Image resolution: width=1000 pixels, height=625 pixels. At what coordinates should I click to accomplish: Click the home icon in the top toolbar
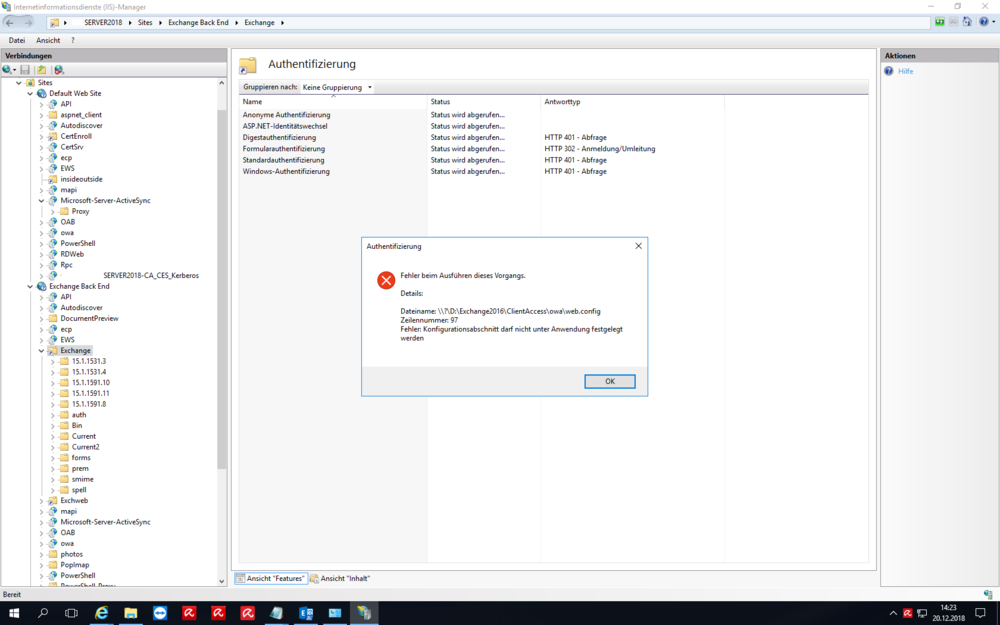point(967,22)
